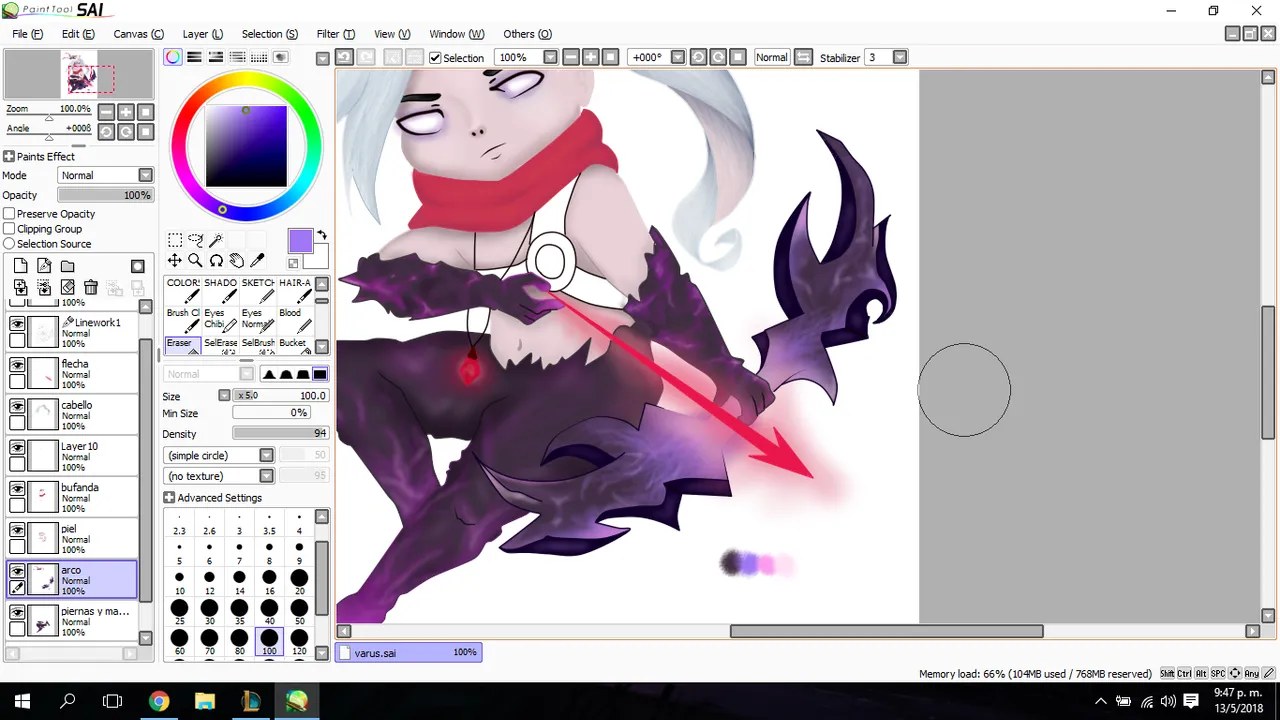Screen dimensions: 1280x720
Task: Show the swatches panel icon
Action: pos(259,57)
